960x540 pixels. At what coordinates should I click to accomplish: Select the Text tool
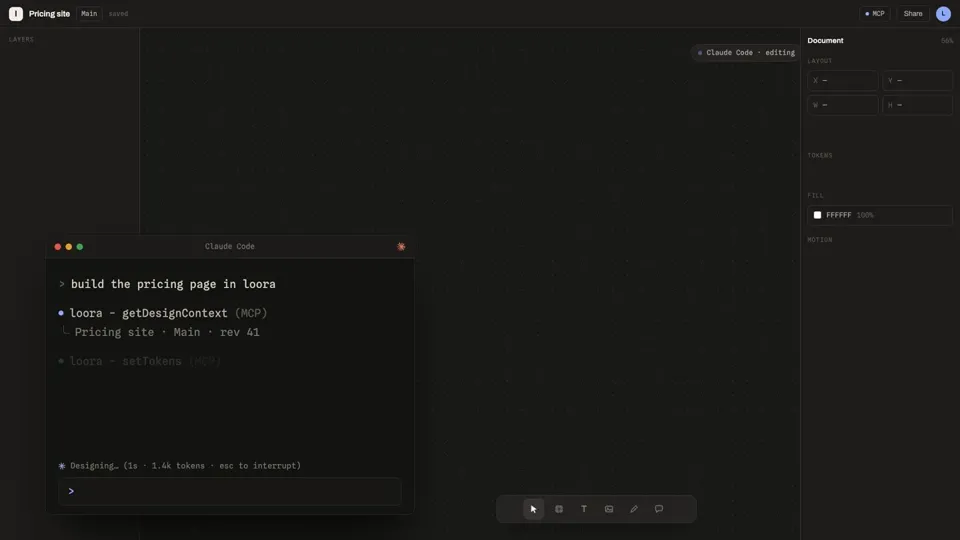pos(584,509)
